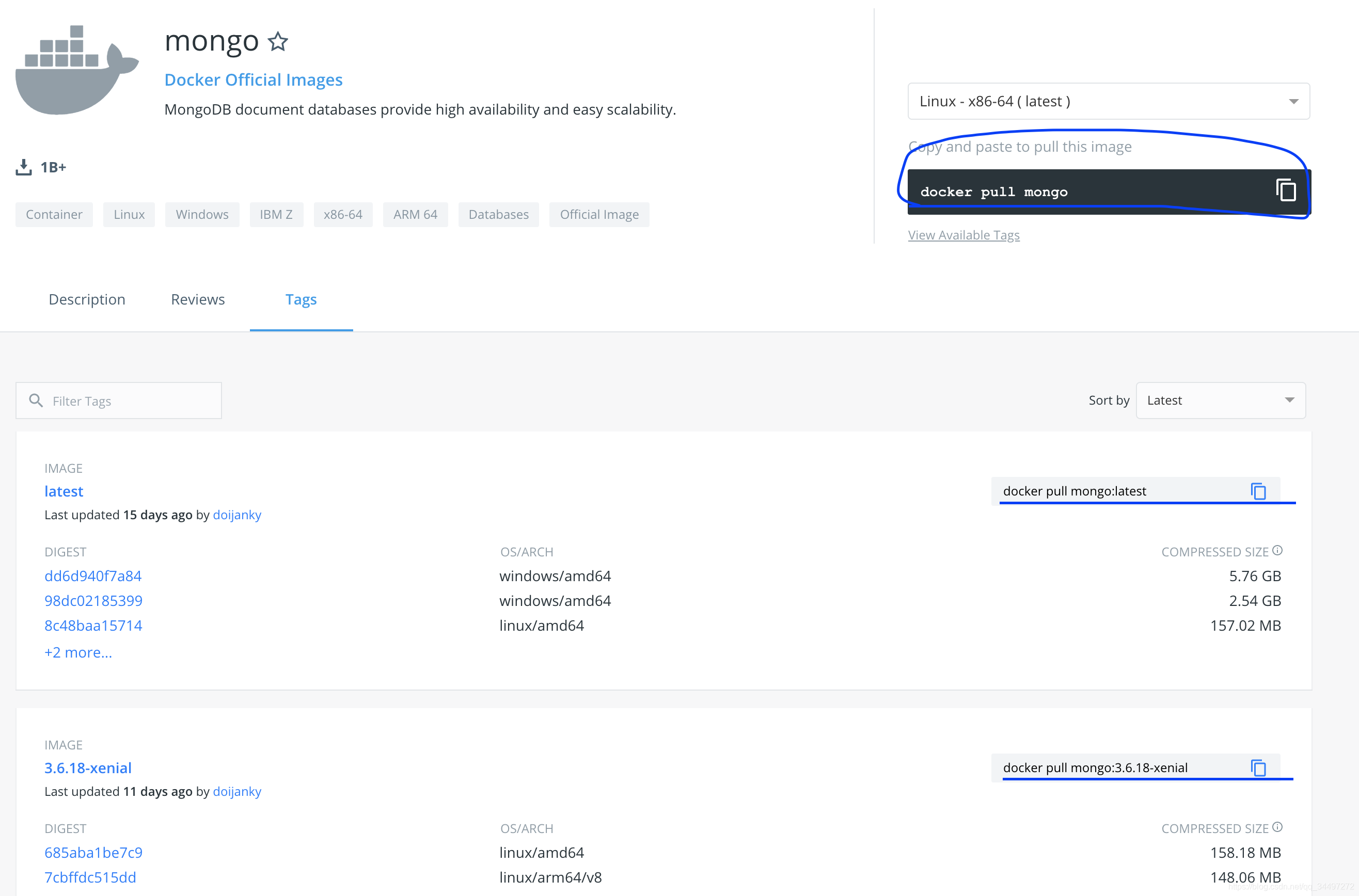Viewport: 1359px width, 896px height.
Task: Open digest dd6d940f7a84
Action: pyautogui.click(x=93, y=575)
